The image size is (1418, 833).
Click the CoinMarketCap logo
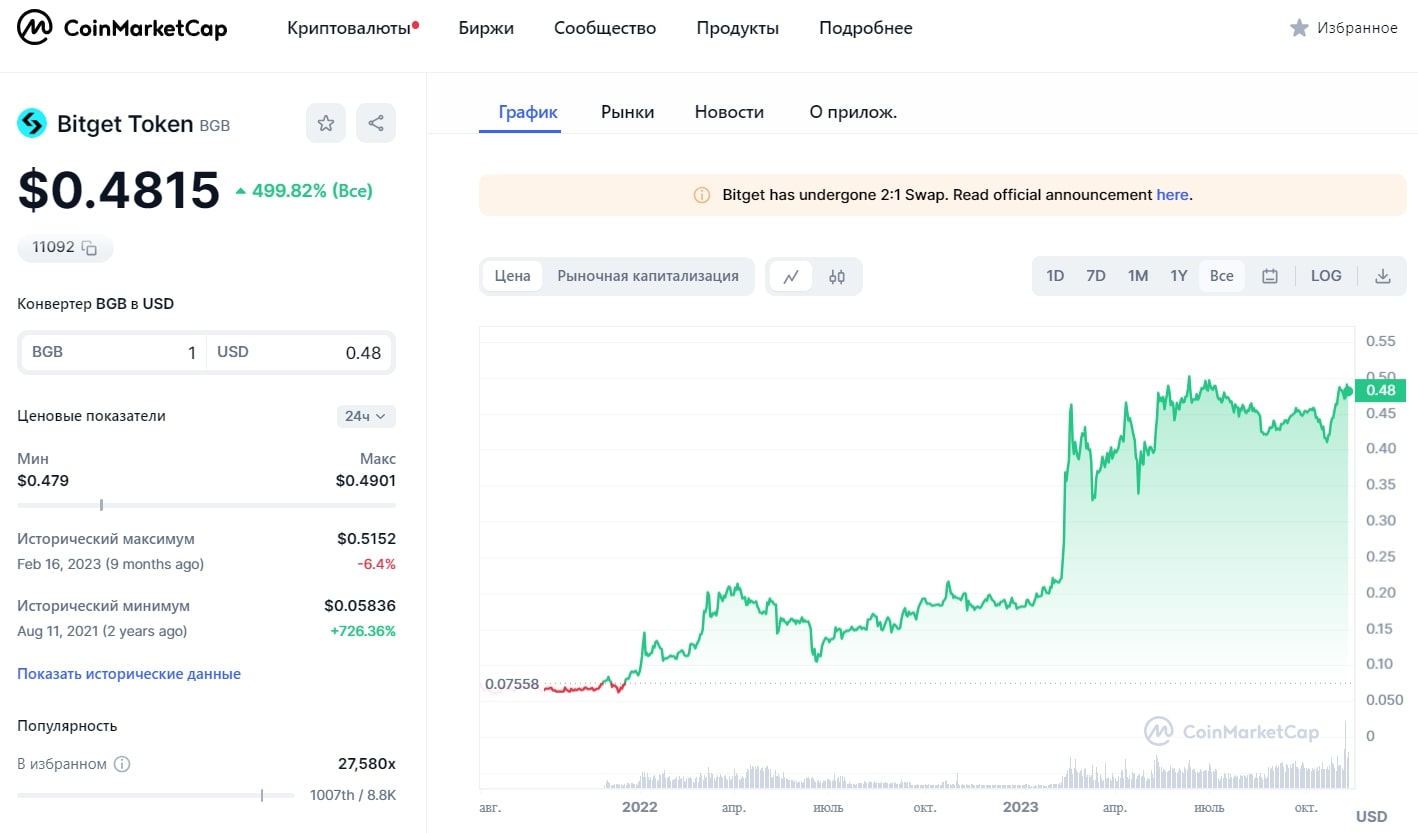(x=123, y=28)
